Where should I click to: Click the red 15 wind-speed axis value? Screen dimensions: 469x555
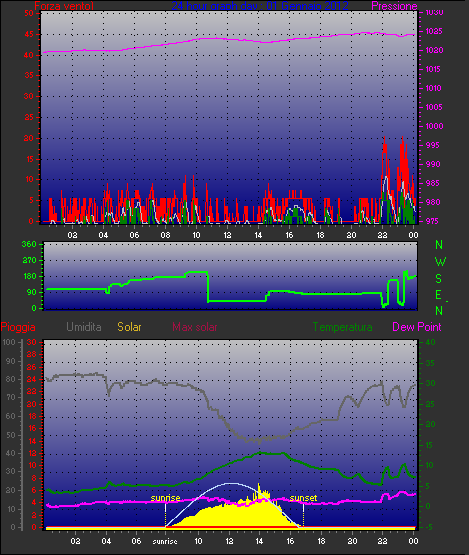pyautogui.click(x=29, y=159)
